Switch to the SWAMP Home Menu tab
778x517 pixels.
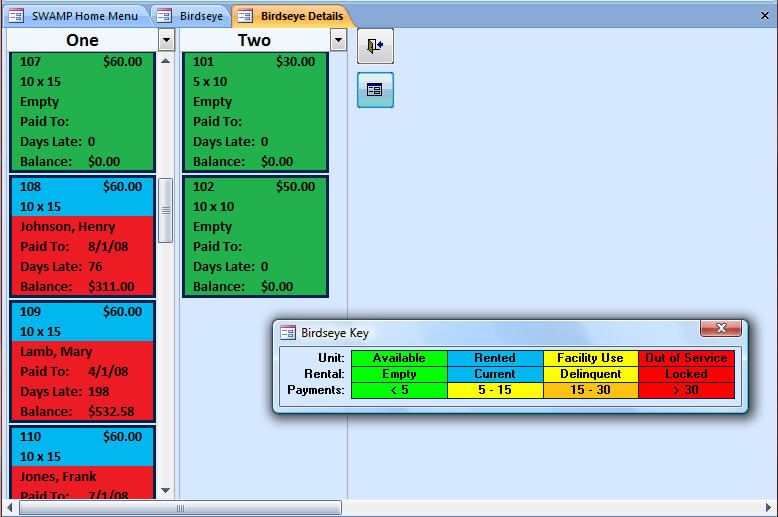point(76,16)
